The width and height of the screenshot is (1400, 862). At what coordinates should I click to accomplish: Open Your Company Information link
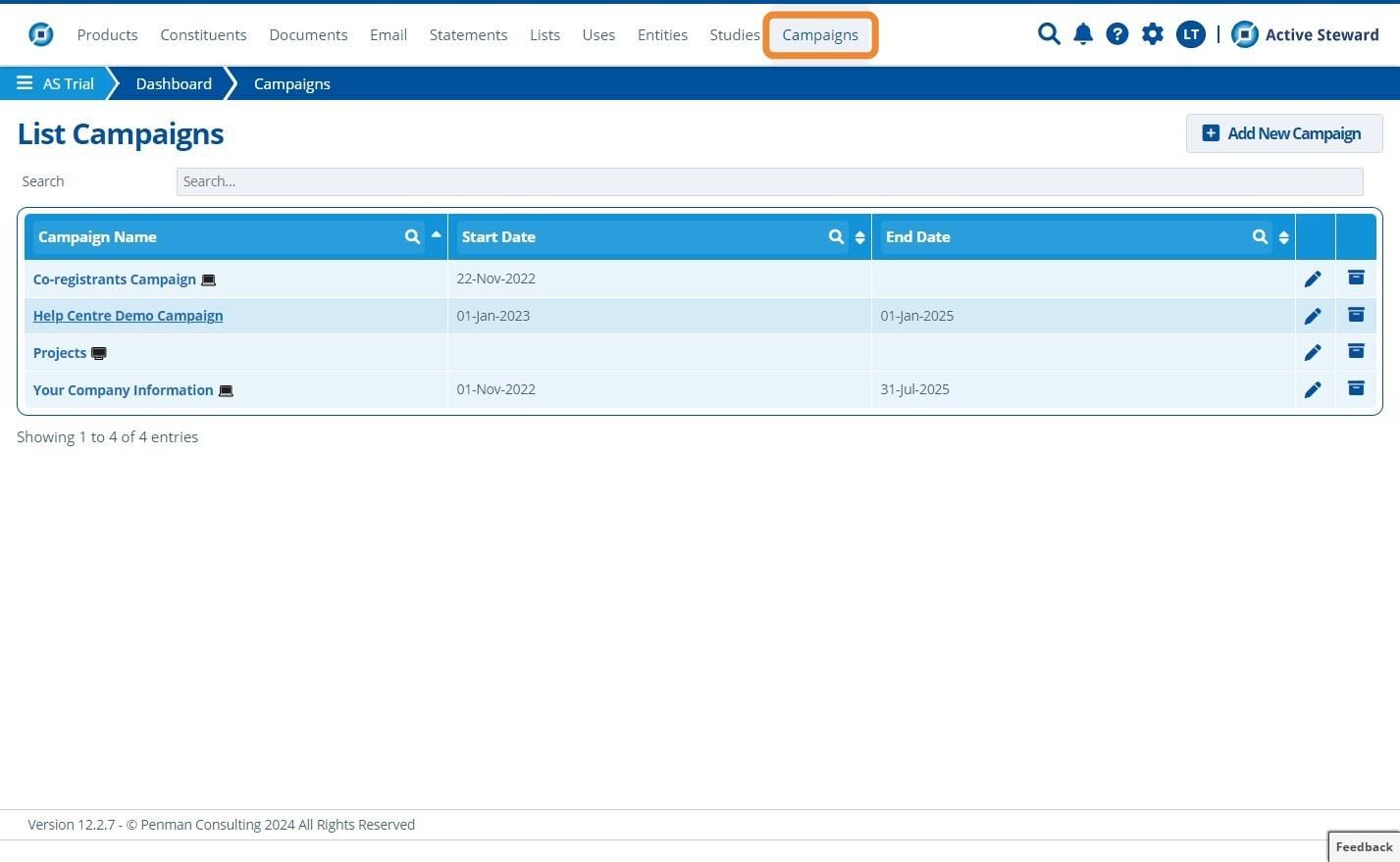(x=123, y=390)
